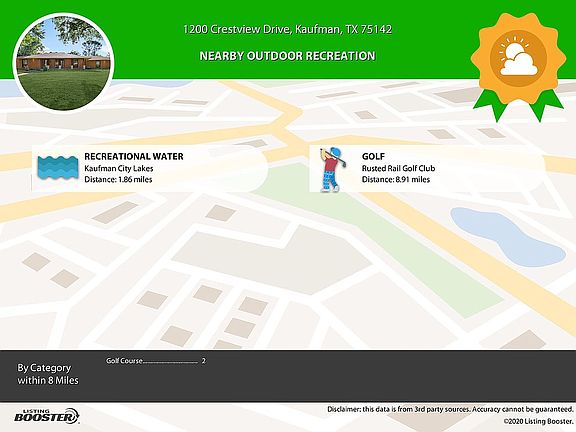Image resolution: width=576 pixels, height=432 pixels.
Task: Click the sun and cloud badge icon
Action: click(518, 59)
